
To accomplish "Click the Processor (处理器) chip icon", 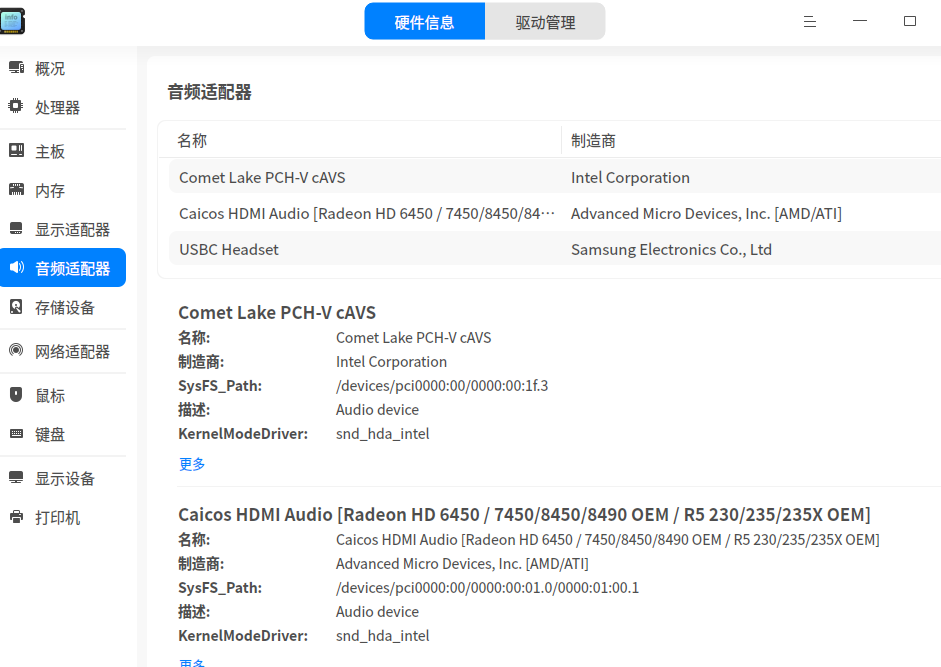I will 16,106.
